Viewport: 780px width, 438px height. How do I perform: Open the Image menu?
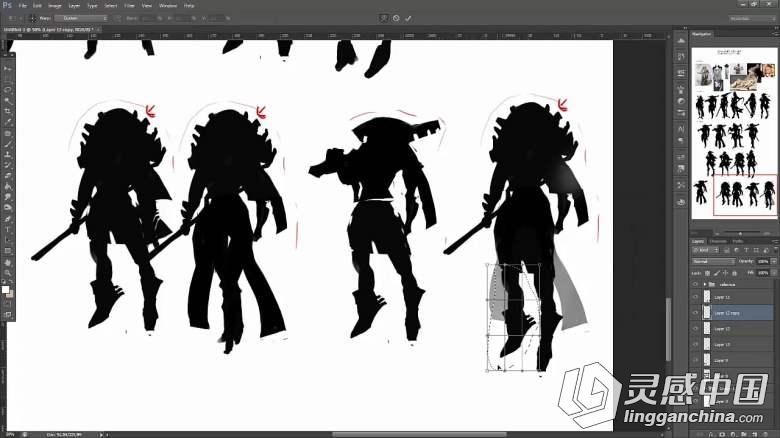point(55,5)
